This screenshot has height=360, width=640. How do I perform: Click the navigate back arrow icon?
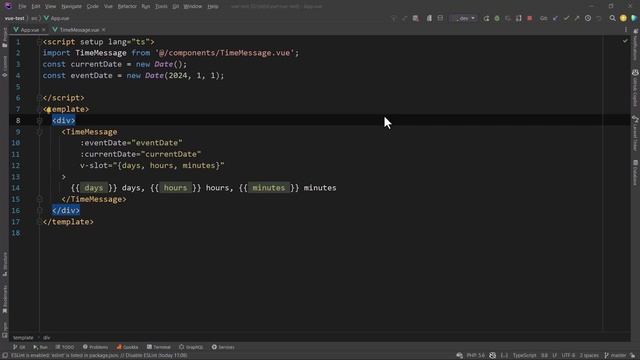tap(394, 18)
